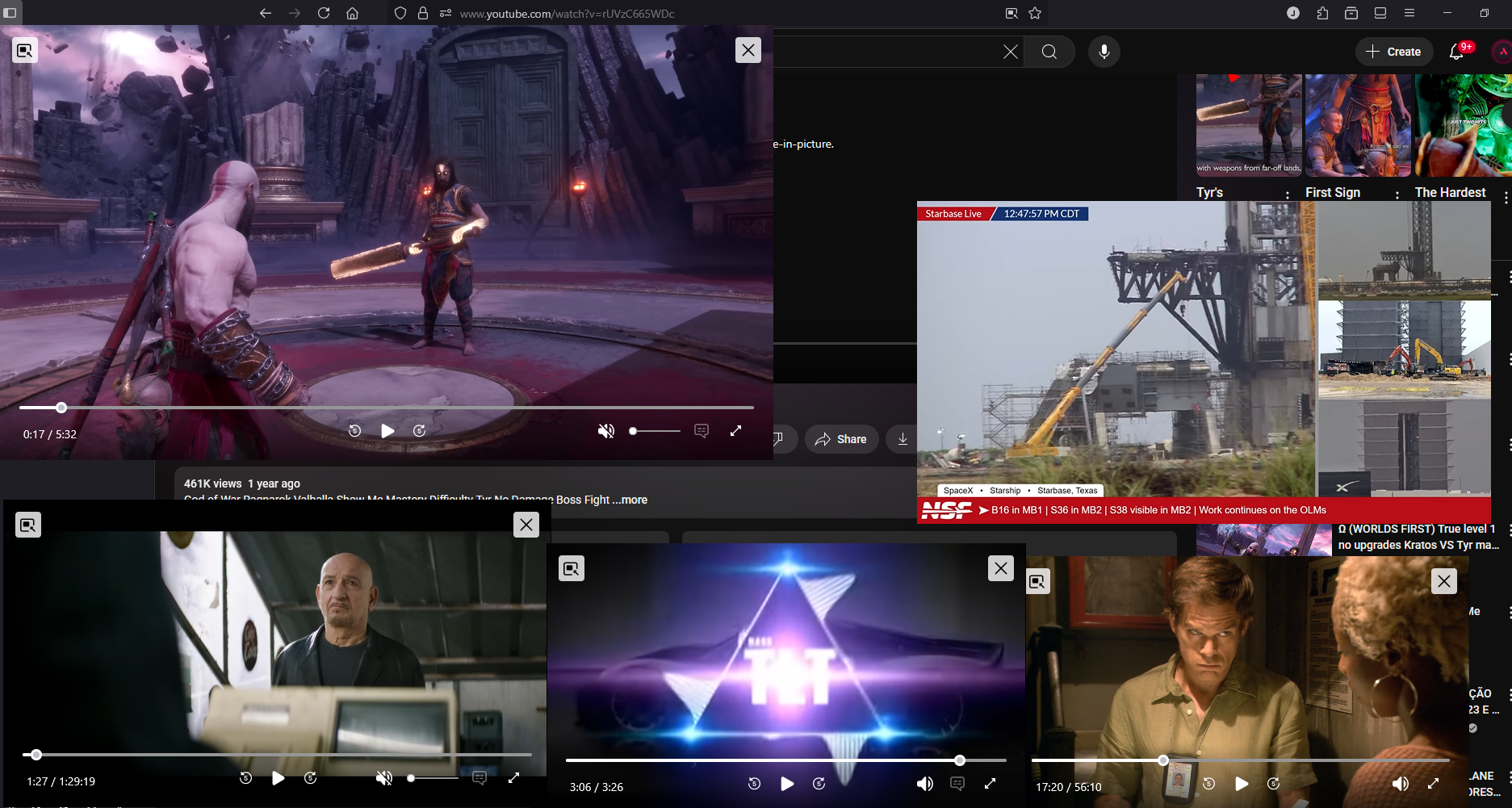Return the 3:26 TnT PiP video to its tab
The height and width of the screenshot is (808, 1512).
(572, 568)
